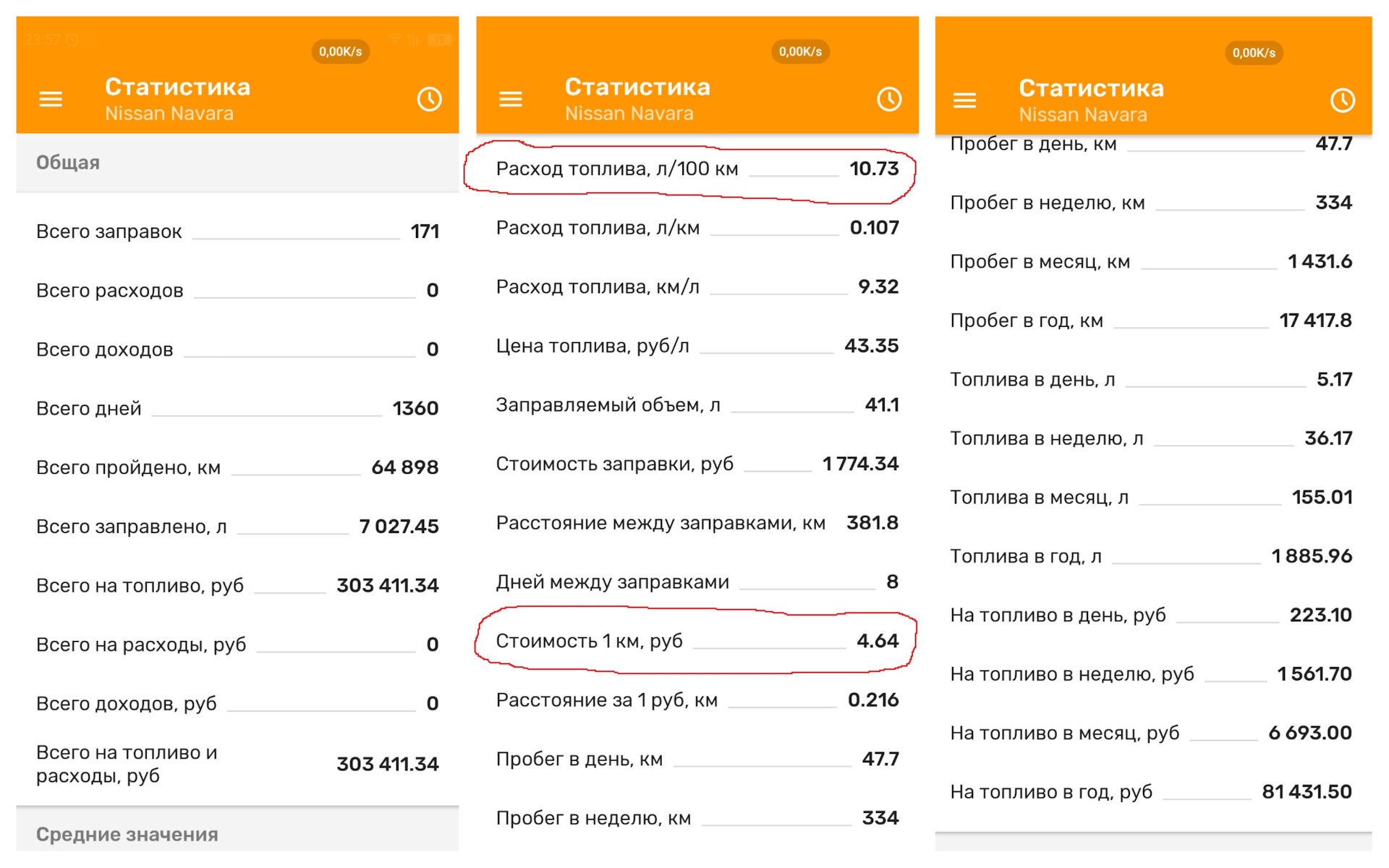Tap Заправляемый объем, л row

697,404
